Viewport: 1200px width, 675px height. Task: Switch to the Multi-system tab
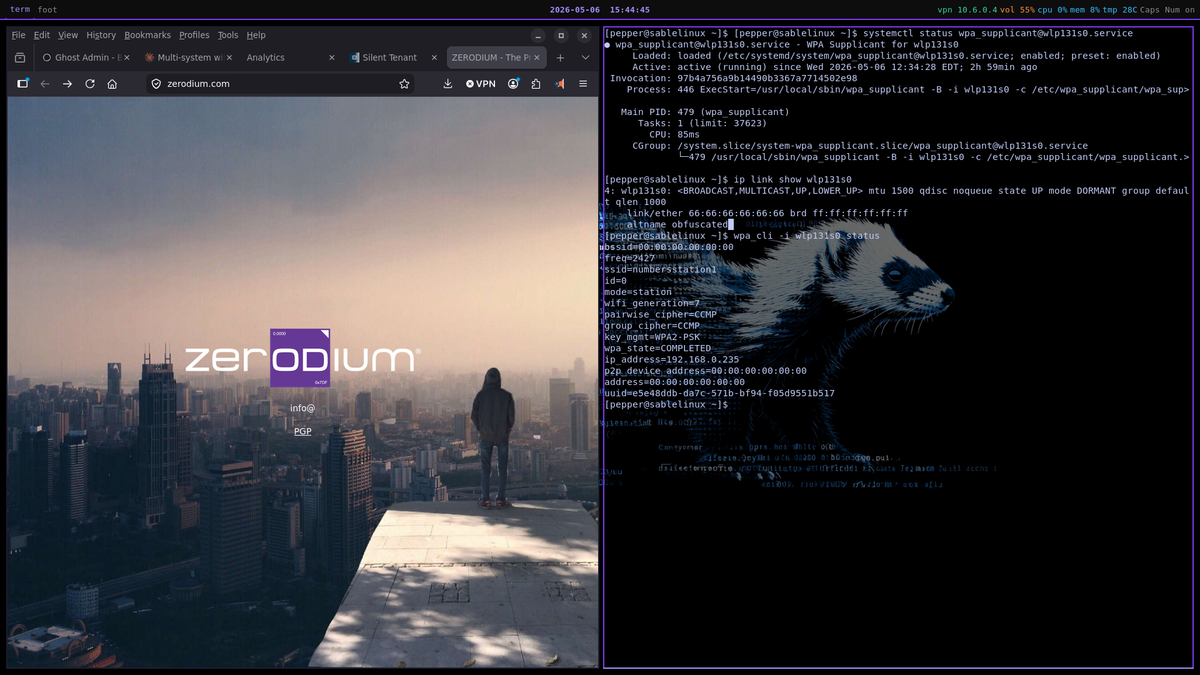coord(186,58)
